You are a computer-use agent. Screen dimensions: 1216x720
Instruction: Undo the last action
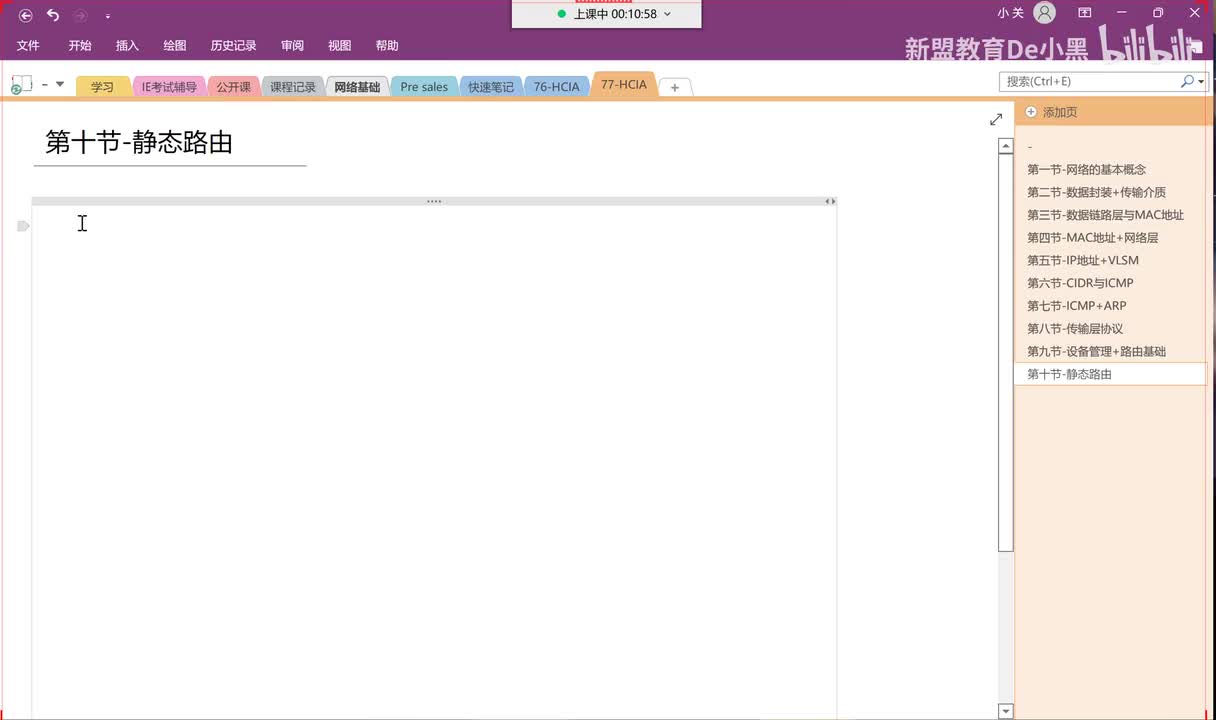[53, 15]
